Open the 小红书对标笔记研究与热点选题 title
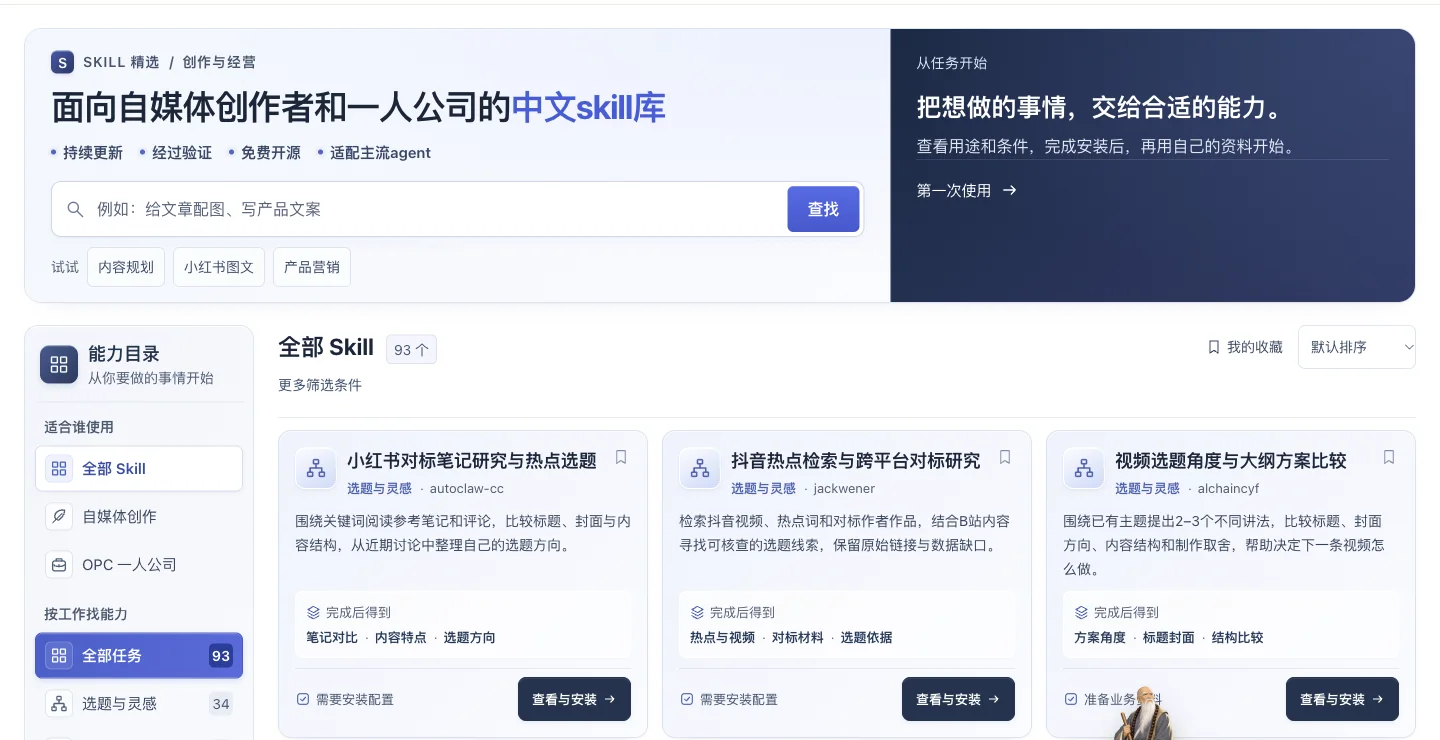Viewport: 1440px width, 740px height. click(x=472, y=460)
